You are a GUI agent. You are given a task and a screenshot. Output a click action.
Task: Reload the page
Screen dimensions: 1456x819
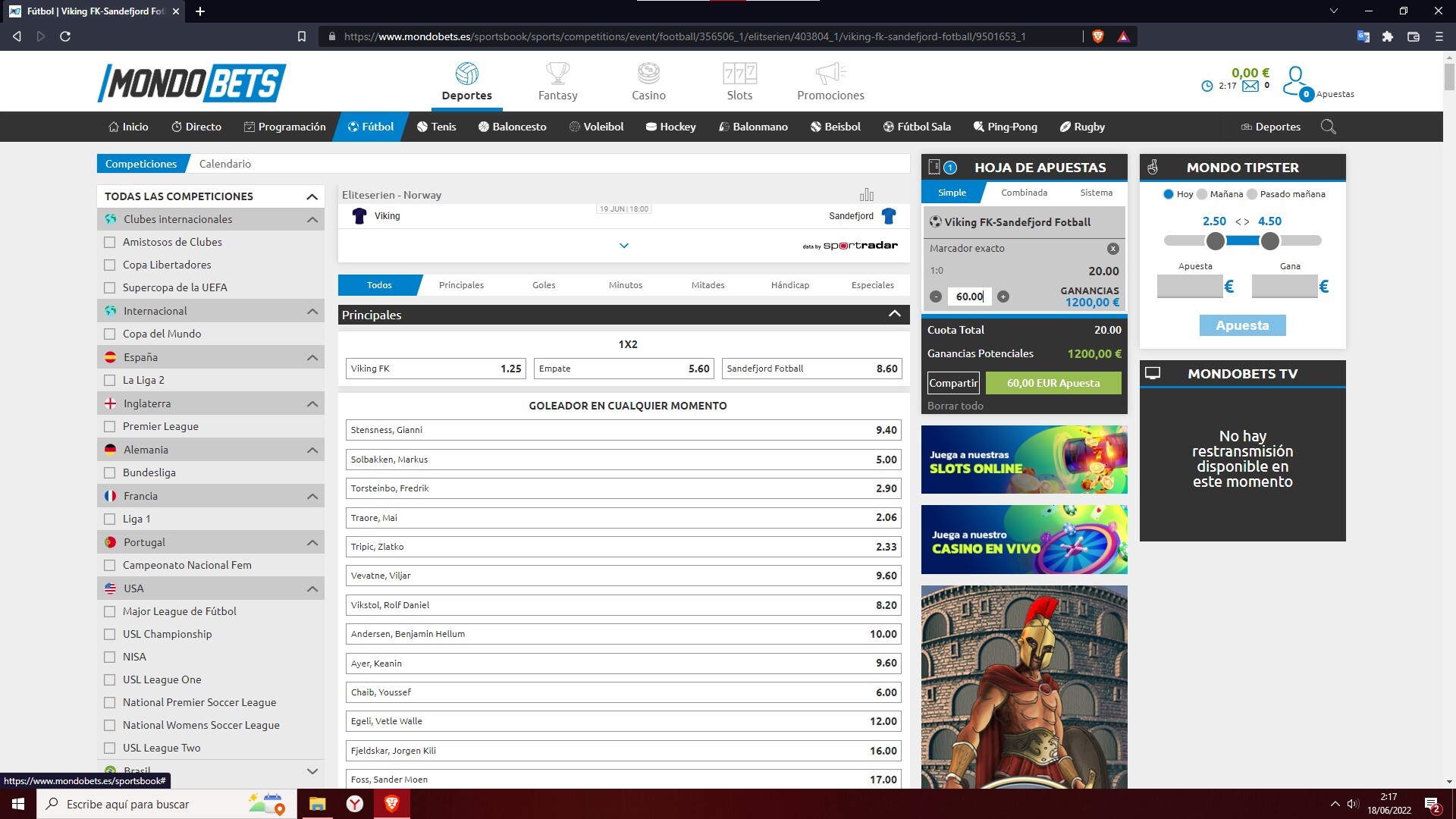(x=65, y=36)
